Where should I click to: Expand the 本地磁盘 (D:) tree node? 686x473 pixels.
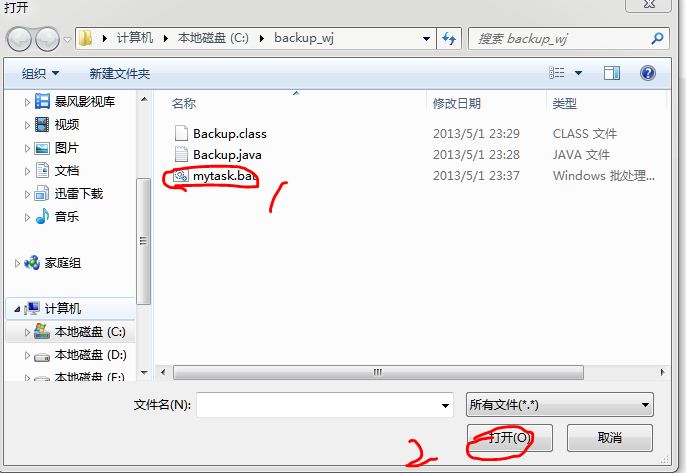tap(27, 356)
